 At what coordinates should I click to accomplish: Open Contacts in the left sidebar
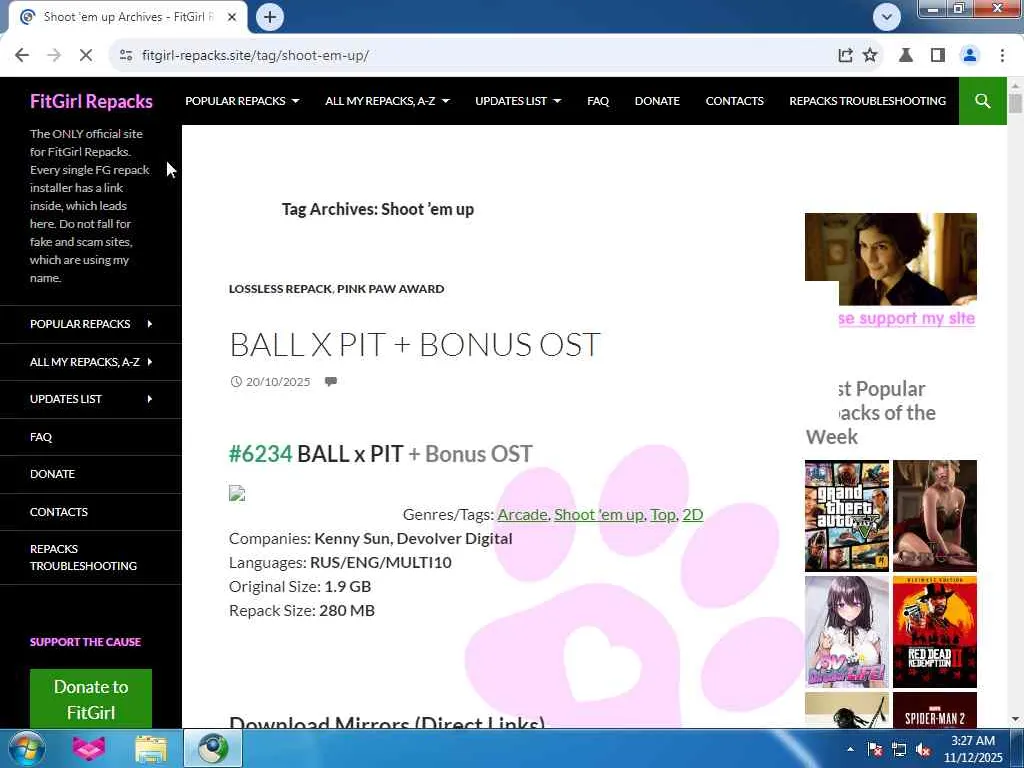point(59,512)
